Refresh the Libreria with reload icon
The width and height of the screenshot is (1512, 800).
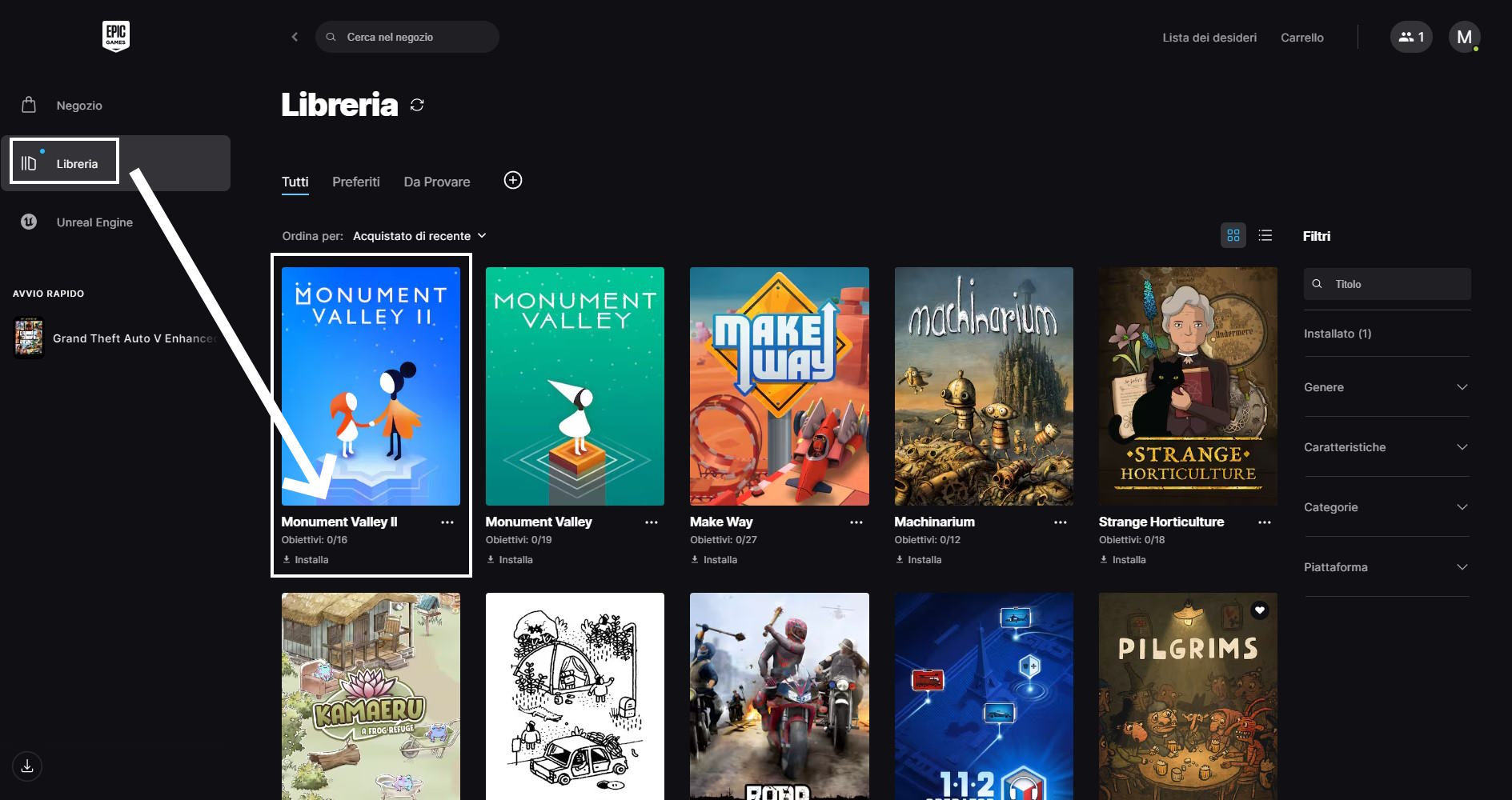(x=417, y=105)
